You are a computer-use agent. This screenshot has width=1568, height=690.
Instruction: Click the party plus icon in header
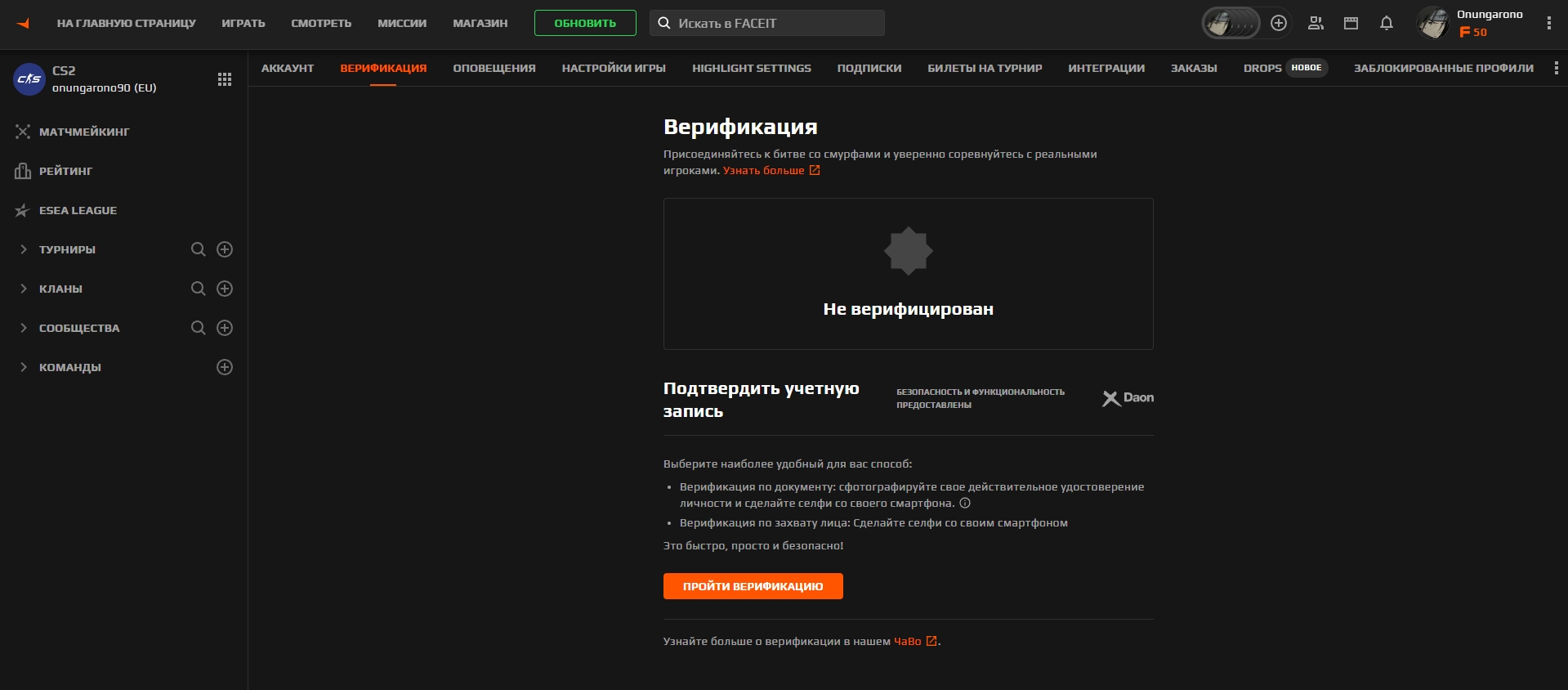1279,23
